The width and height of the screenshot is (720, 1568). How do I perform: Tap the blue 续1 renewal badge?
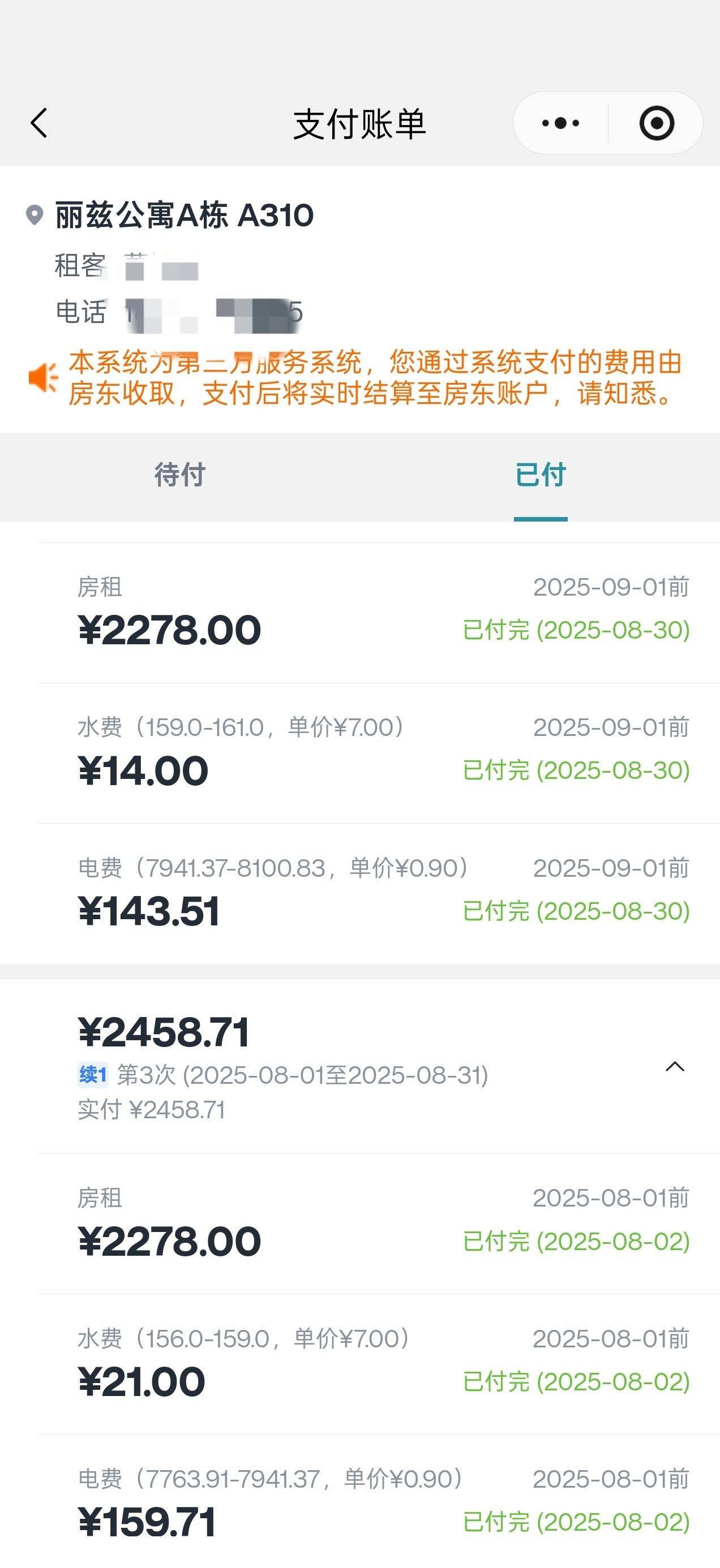[93, 1075]
